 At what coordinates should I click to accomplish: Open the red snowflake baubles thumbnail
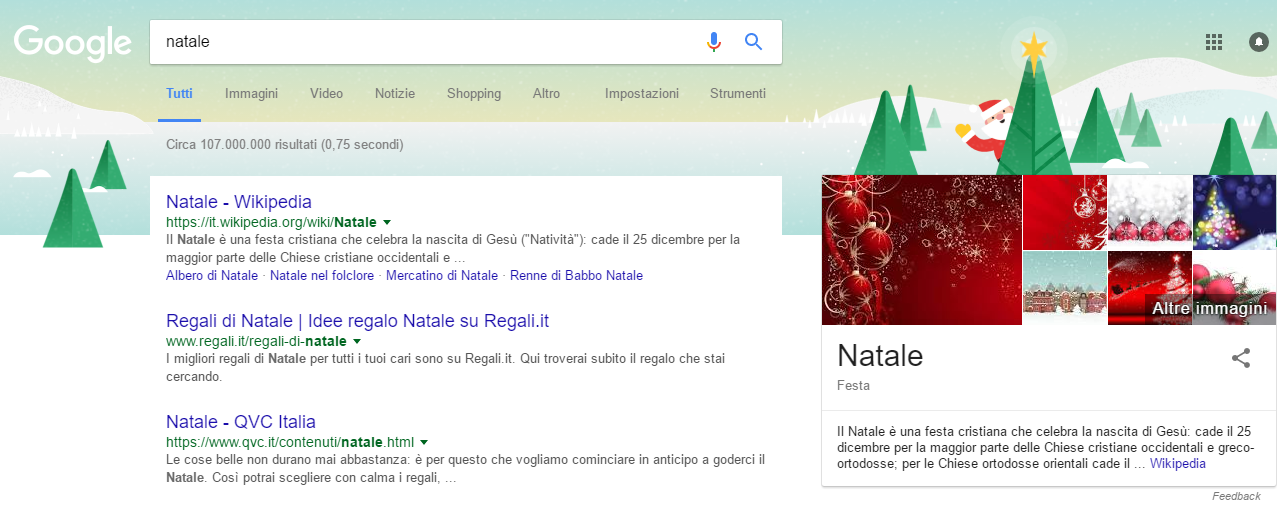click(1065, 212)
